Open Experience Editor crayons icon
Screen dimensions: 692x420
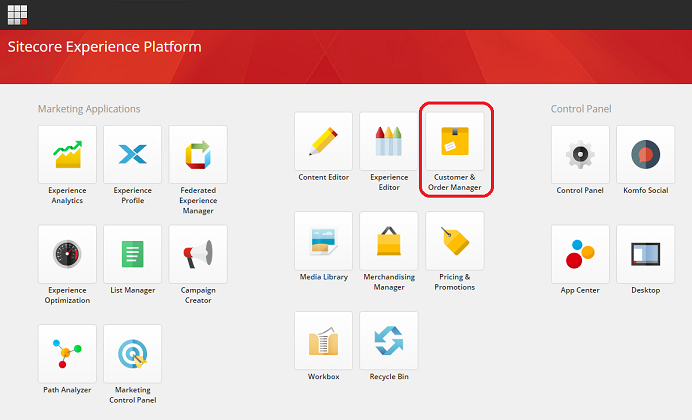(x=389, y=141)
